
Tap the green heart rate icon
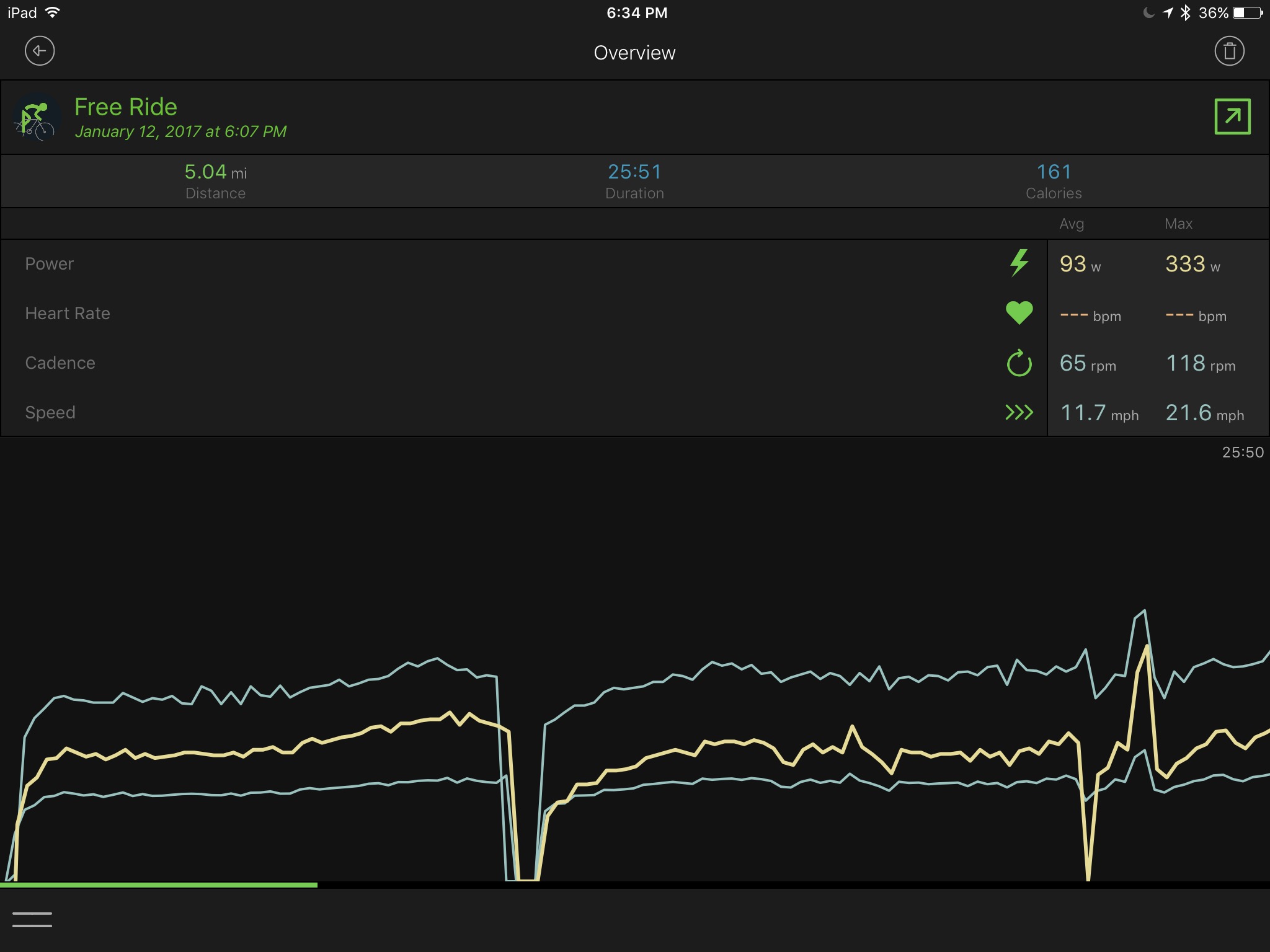point(1019,312)
